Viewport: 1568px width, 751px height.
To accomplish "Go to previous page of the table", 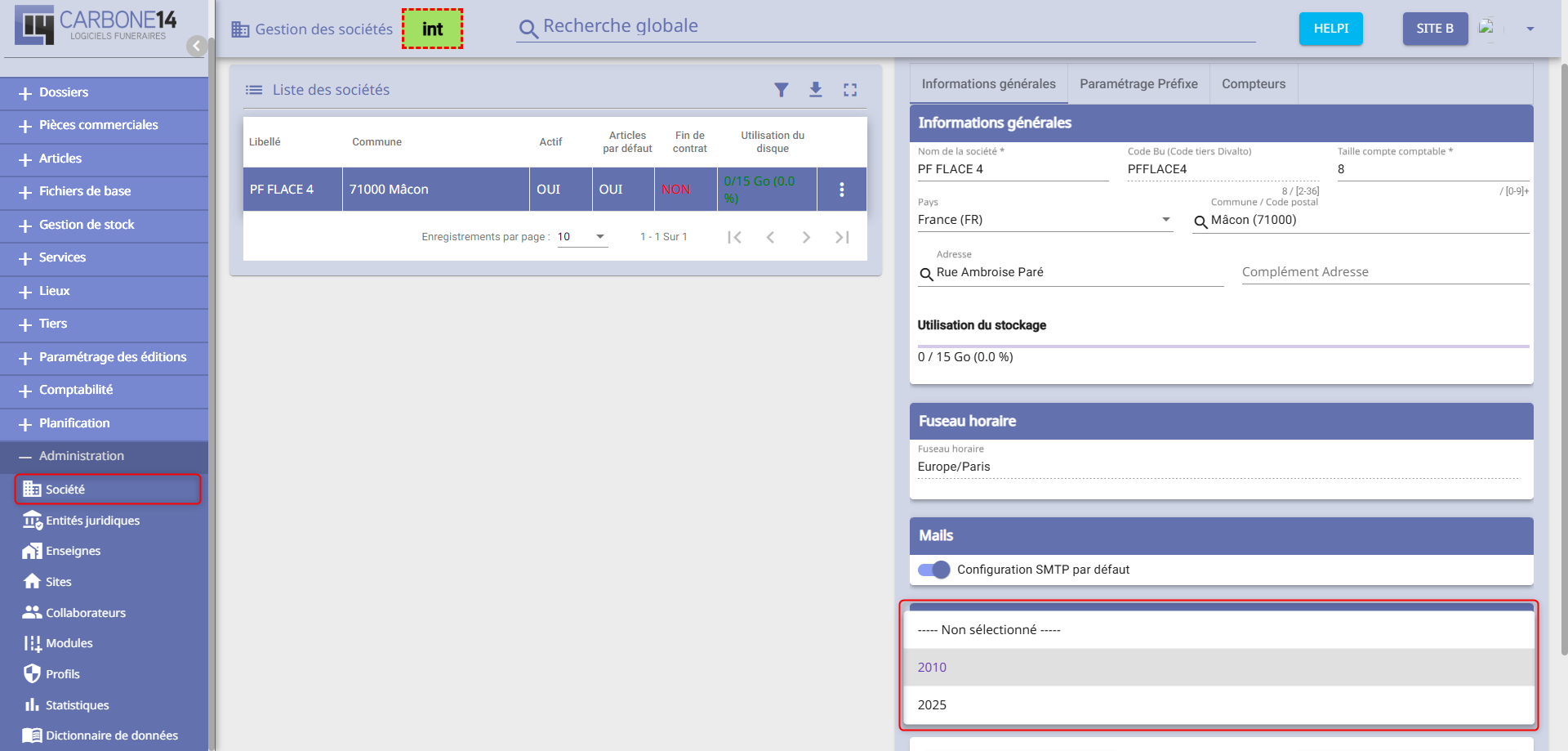I will [770, 237].
